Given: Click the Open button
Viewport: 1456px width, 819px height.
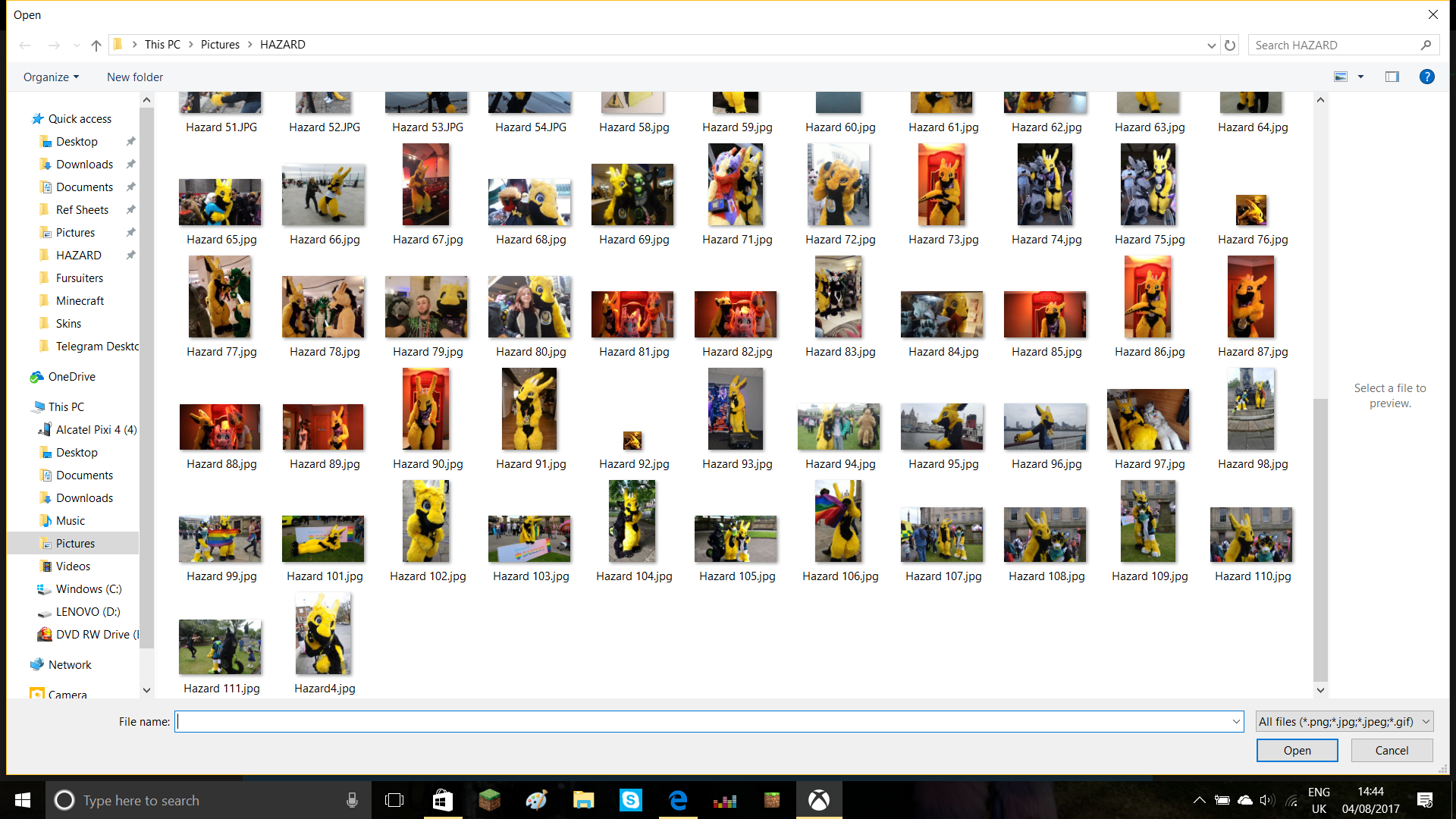Looking at the screenshot, I should (x=1297, y=750).
